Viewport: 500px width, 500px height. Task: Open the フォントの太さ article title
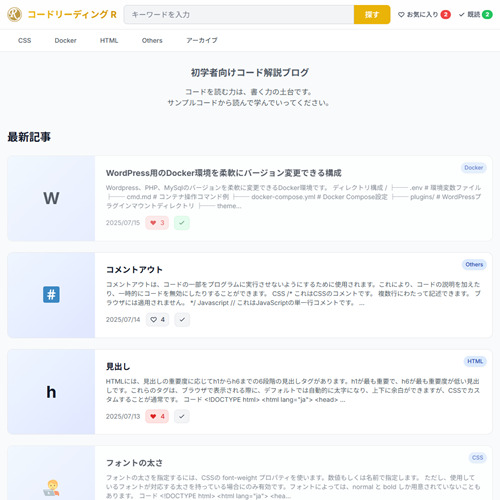tap(134, 463)
